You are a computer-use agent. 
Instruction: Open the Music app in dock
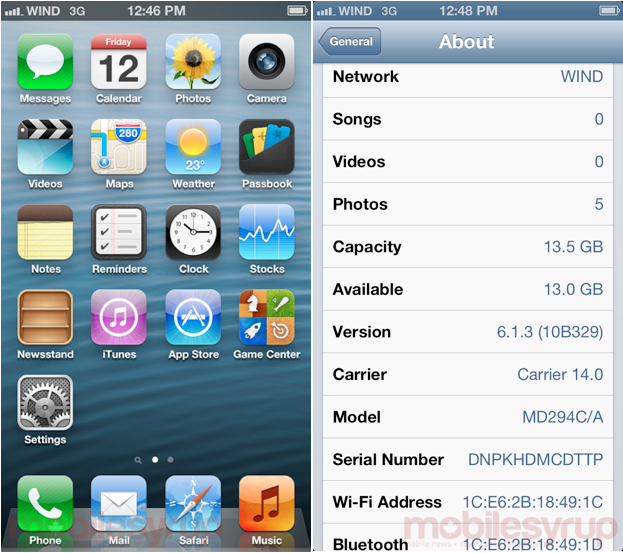[267, 503]
